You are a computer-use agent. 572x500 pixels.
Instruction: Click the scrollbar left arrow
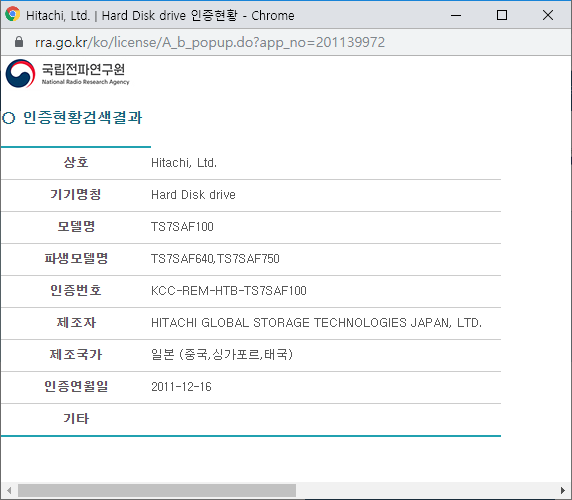click(9, 490)
